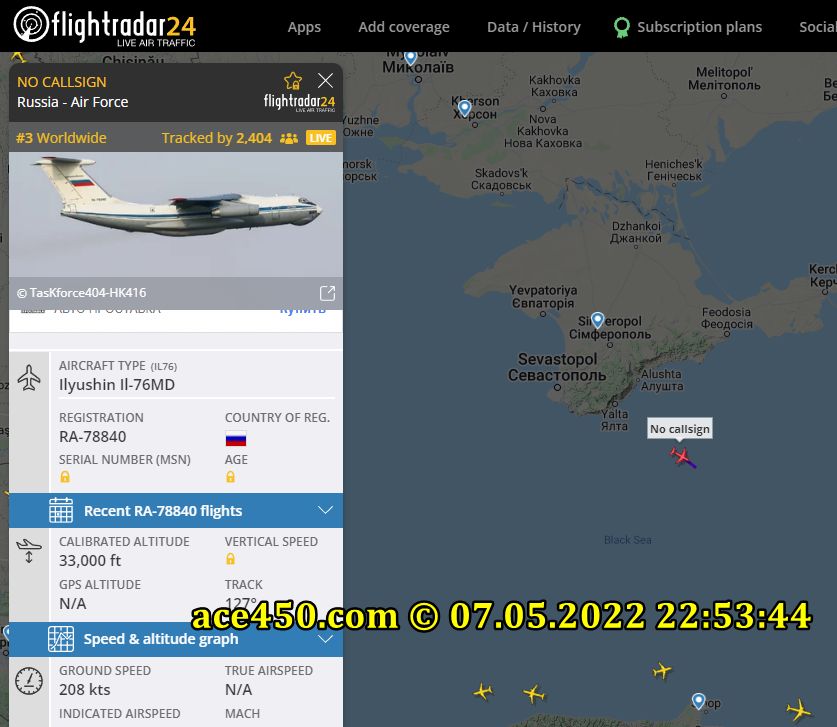Click the No callsign label on map
Image resolution: width=837 pixels, height=727 pixels.
[x=680, y=429]
